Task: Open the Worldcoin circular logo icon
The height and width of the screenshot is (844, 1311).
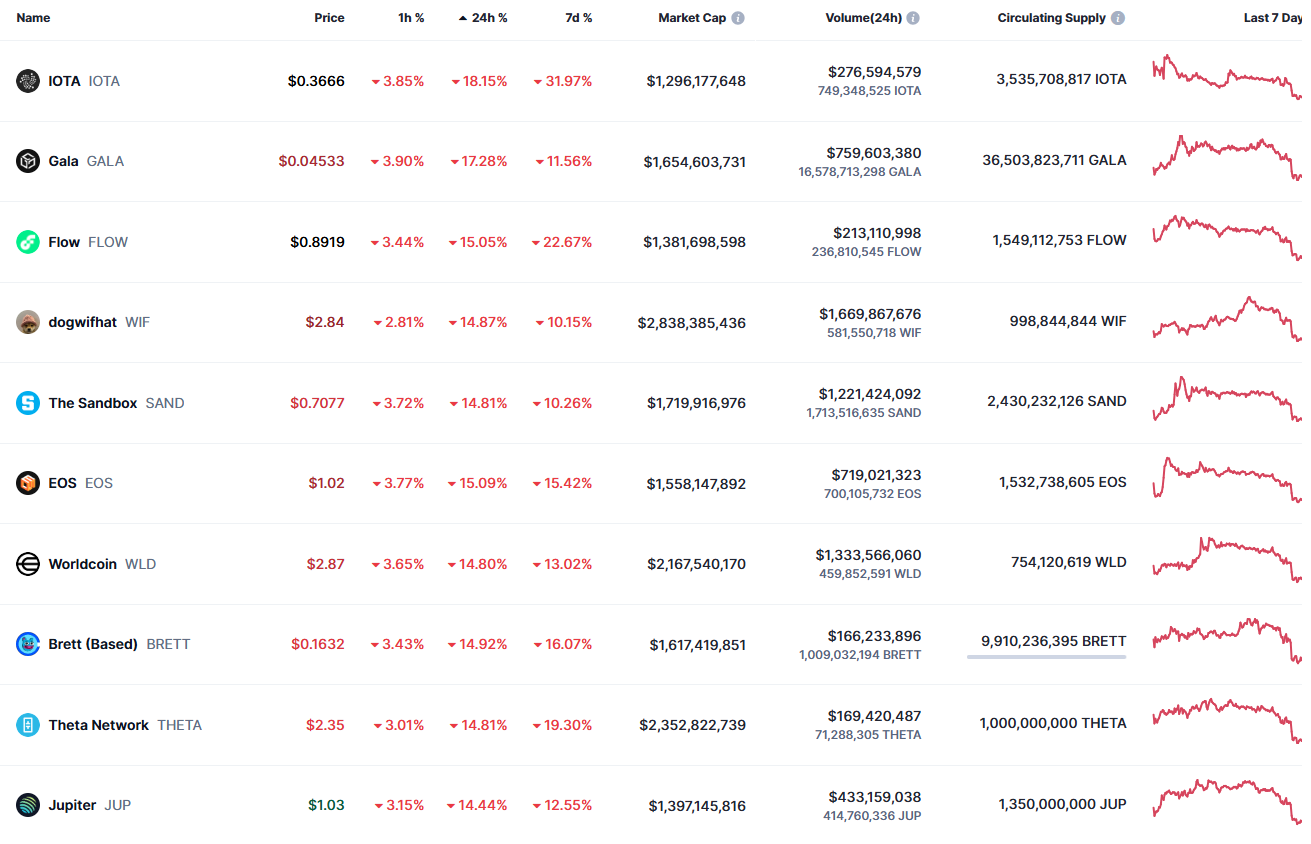Action: [x=28, y=564]
